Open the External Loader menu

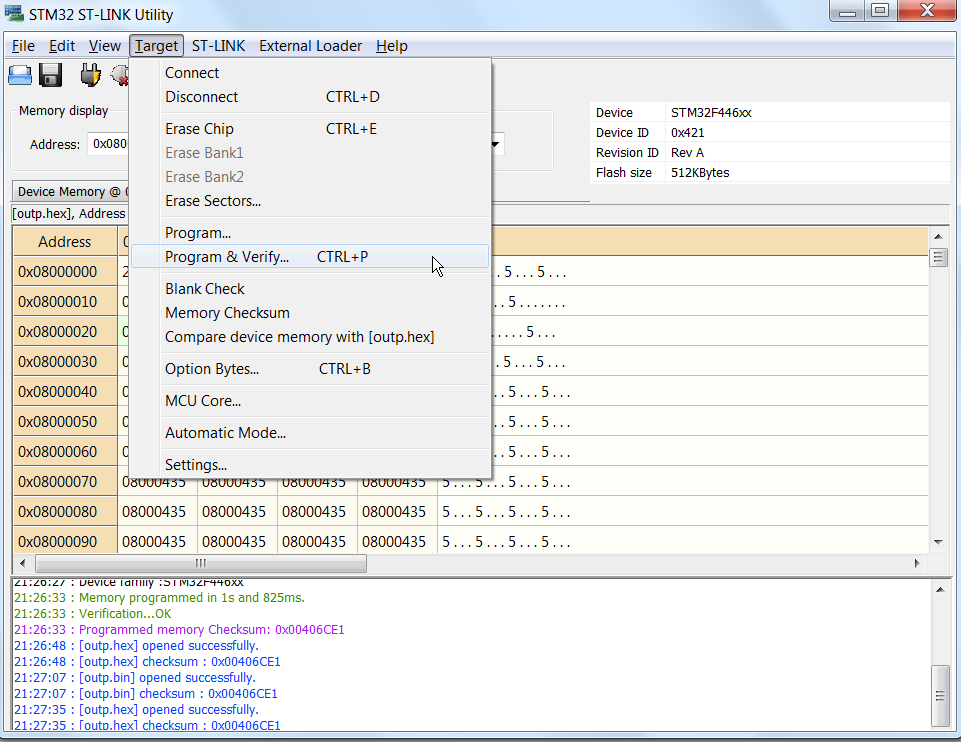coord(311,46)
